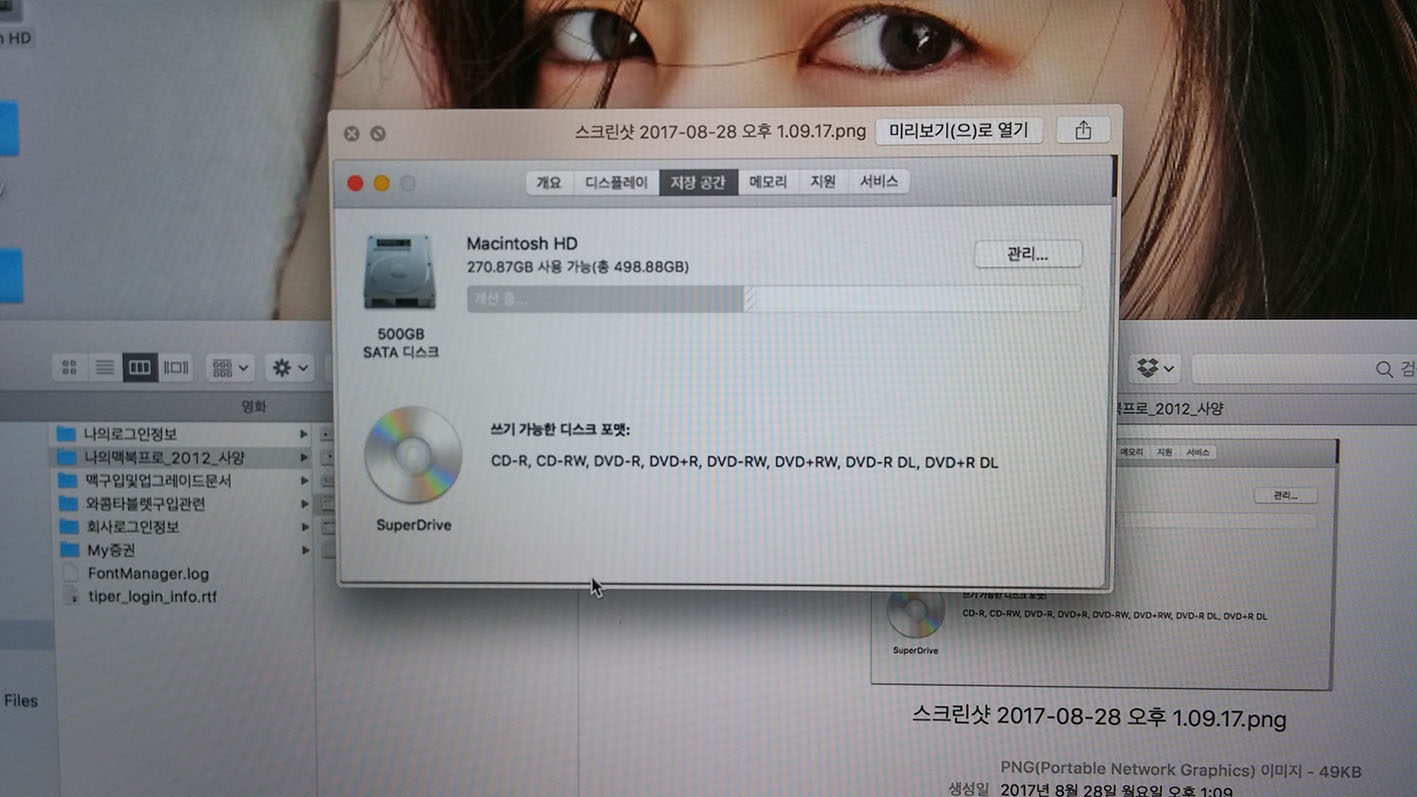Click the Macintosh HD disk icon
Screen dimensions: 1417x797
[x=400, y=272]
